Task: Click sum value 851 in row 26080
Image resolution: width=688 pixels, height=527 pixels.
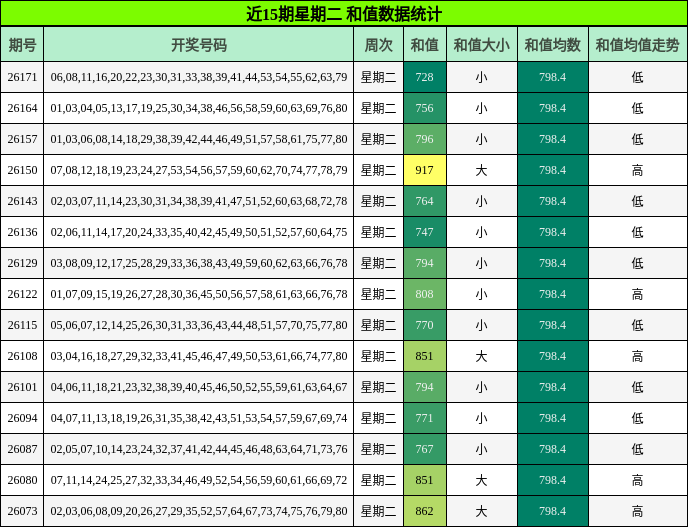Action: [x=424, y=480]
